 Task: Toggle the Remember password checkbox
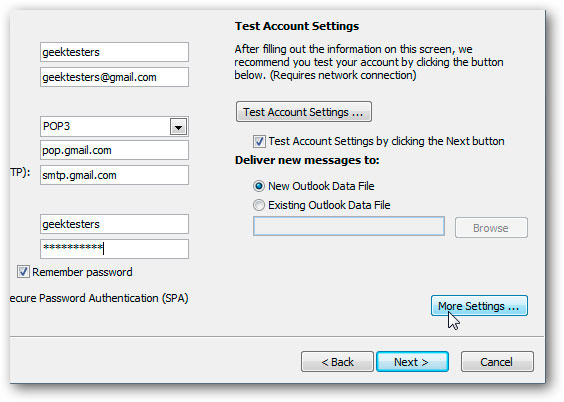click(23, 272)
